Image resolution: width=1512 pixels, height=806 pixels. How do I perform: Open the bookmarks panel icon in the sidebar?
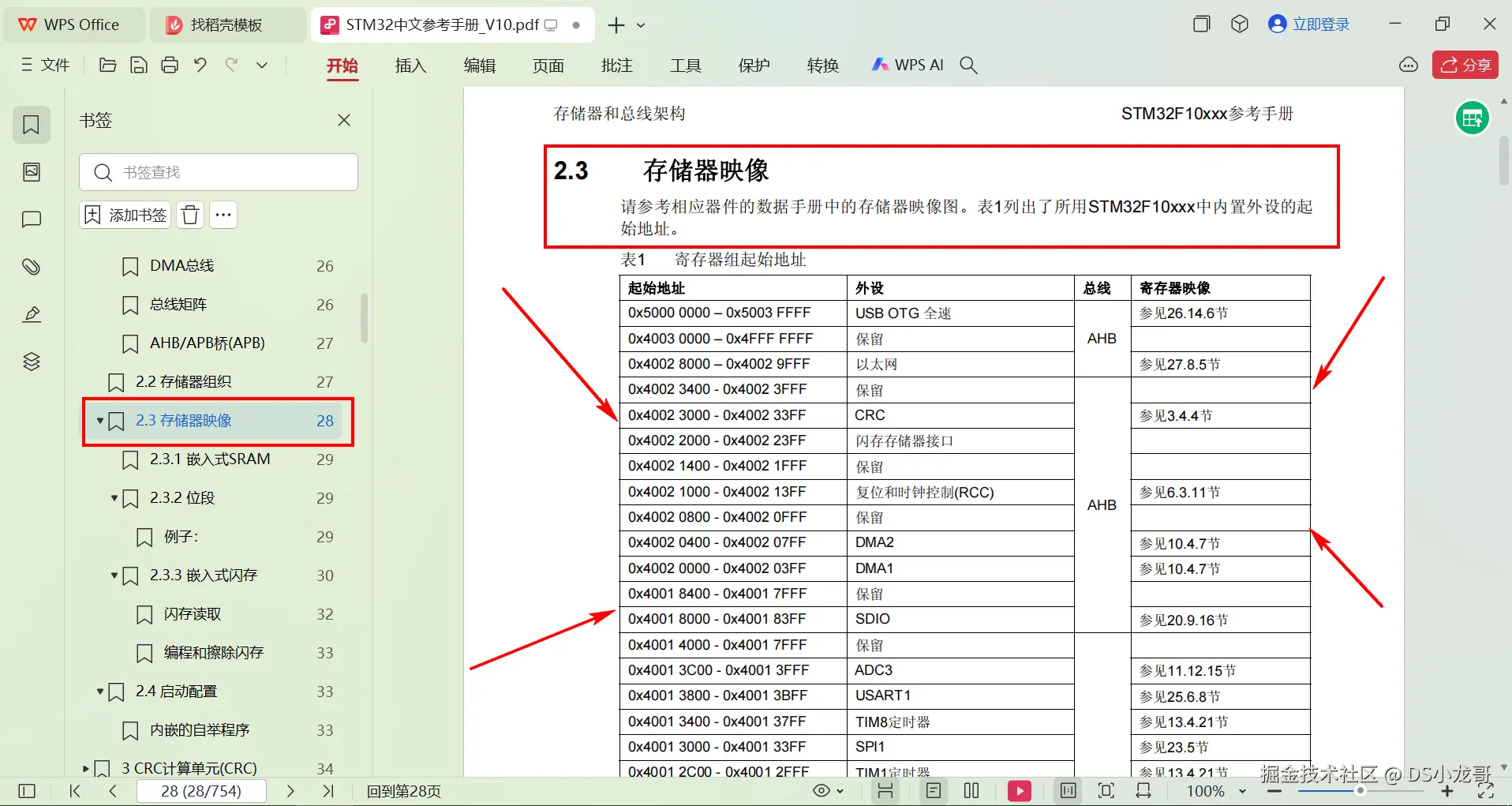[x=32, y=125]
